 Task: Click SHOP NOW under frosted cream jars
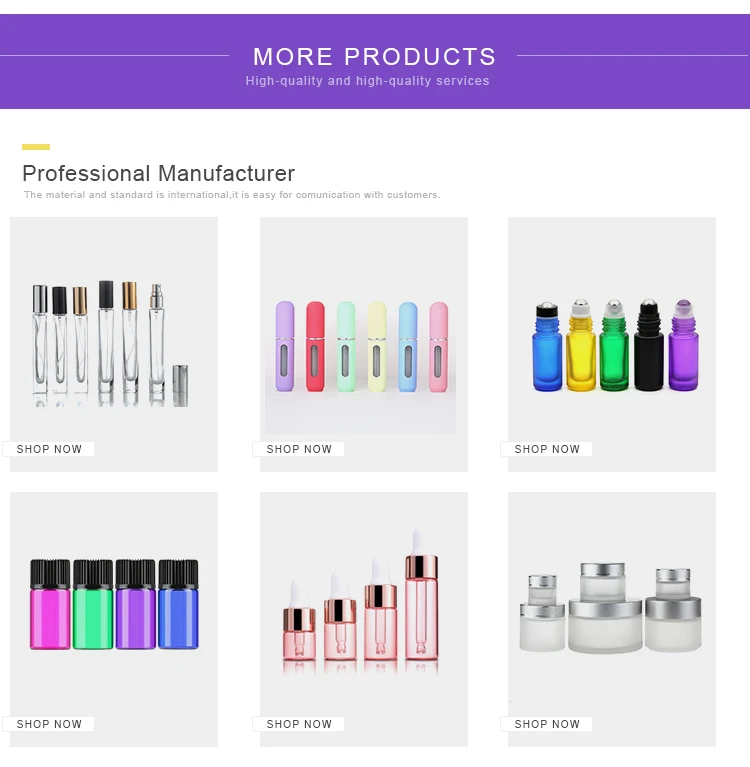pos(546,724)
